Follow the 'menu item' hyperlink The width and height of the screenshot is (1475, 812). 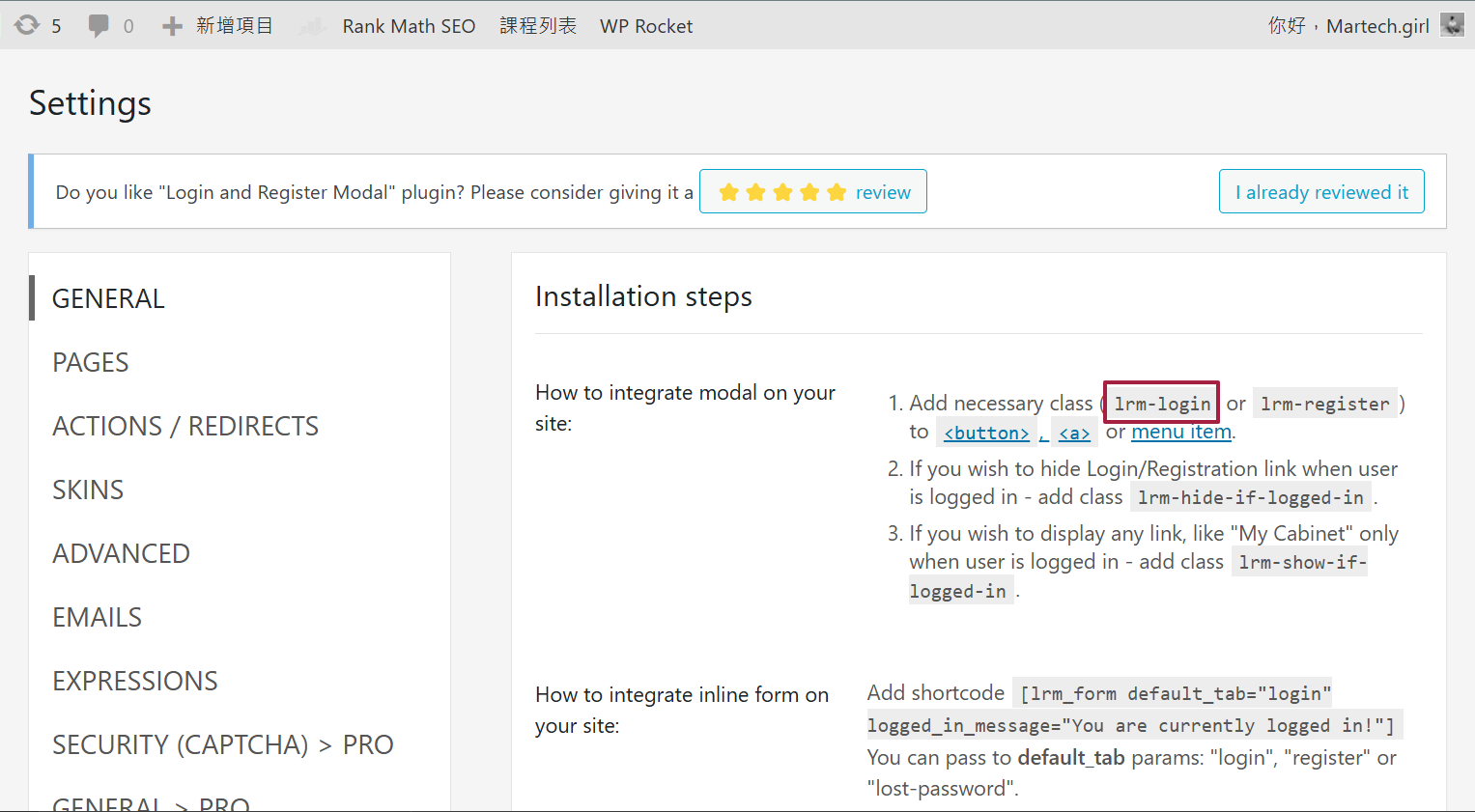[1180, 432]
